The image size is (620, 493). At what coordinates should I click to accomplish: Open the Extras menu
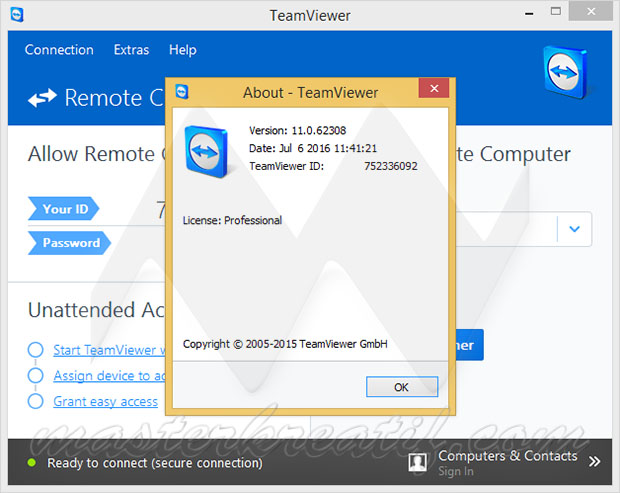(x=131, y=50)
